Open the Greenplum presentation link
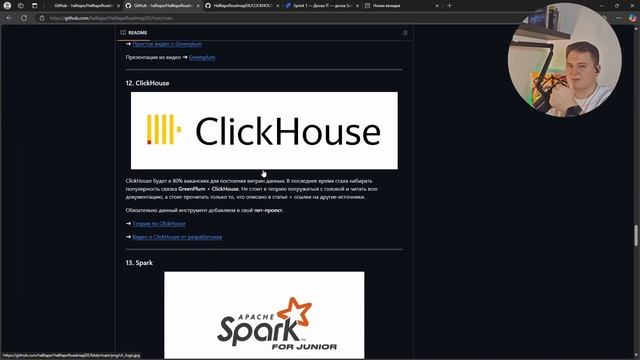 point(202,58)
